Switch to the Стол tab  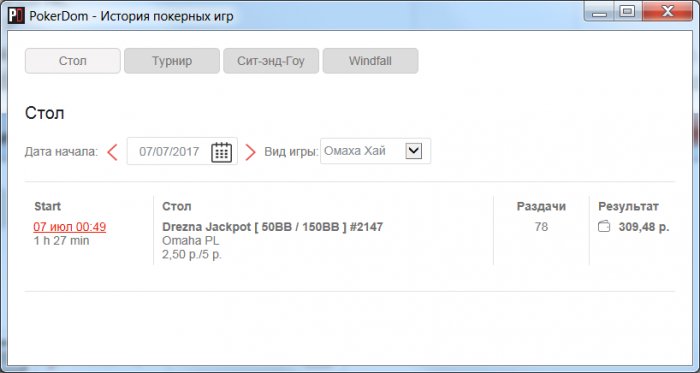(x=73, y=61)
